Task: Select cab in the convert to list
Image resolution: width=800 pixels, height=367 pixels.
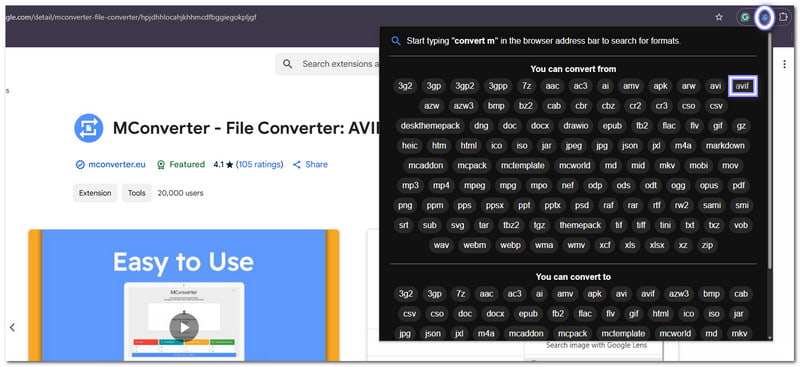Action: [x=741, y=294]
